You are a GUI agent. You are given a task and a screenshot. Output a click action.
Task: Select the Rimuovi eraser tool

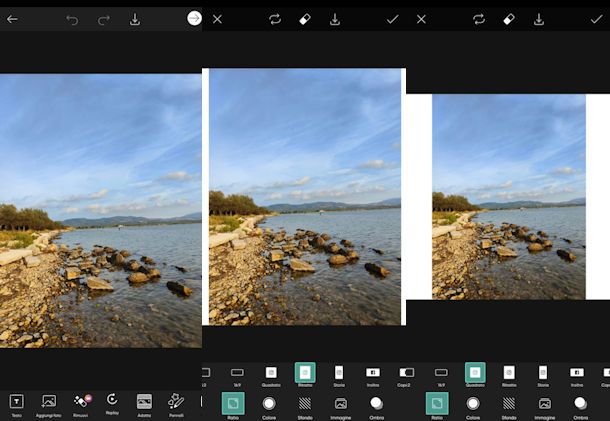(81, 404)
